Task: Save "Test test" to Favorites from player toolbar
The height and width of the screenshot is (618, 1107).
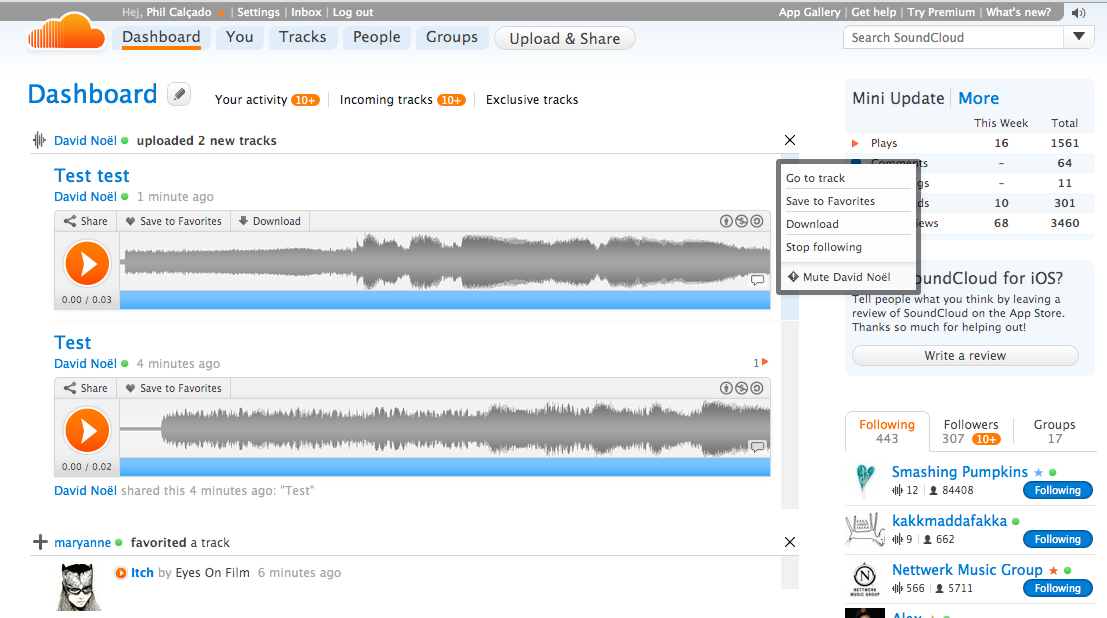Action: pos(173,221)
